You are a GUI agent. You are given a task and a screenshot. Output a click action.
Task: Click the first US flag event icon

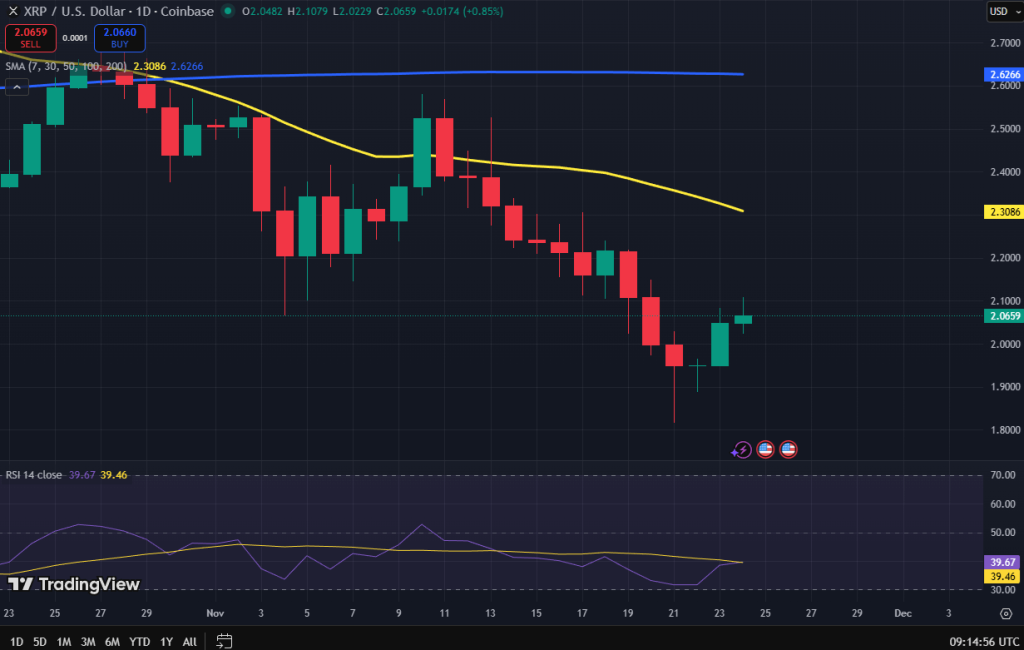(765, 450)
